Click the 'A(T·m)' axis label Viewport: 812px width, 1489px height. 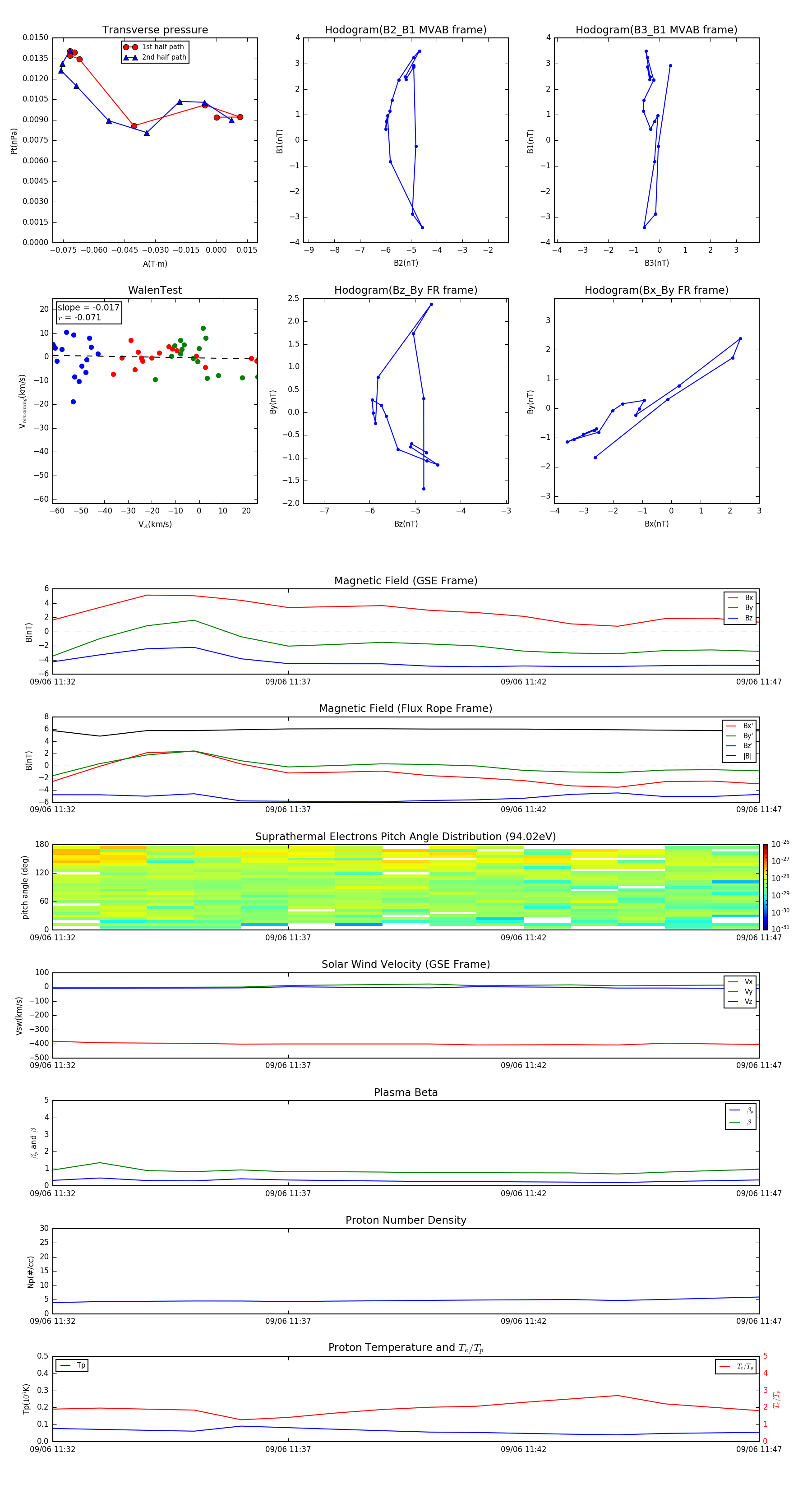tap(155, 264)
